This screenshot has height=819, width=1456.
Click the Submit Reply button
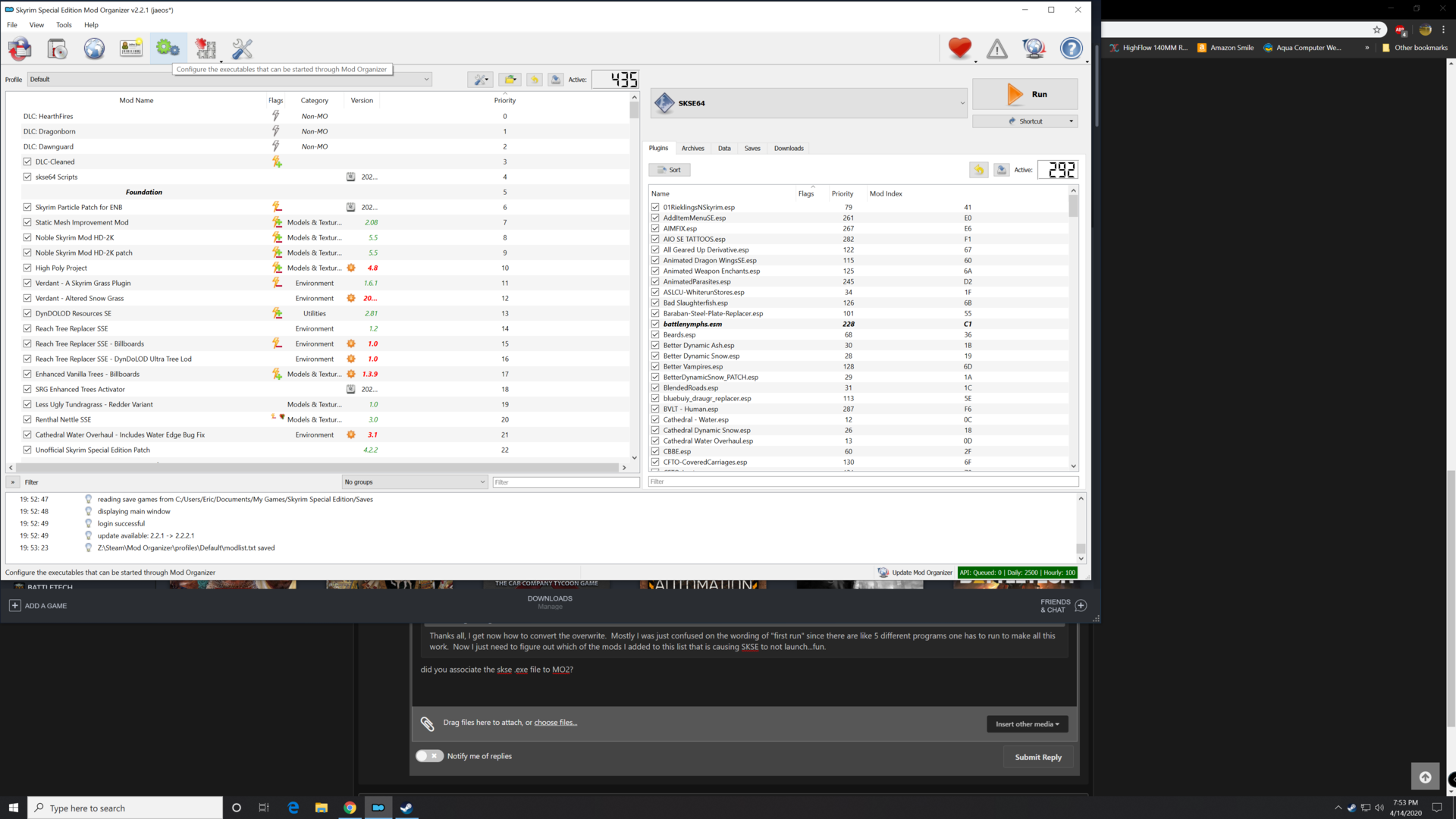[1038, 757]
